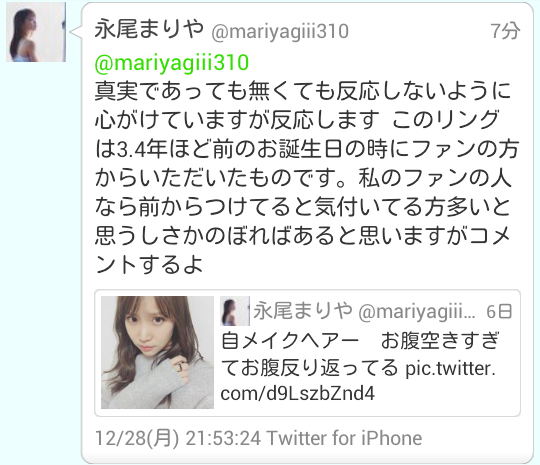Image resolution: width=540 pixels, height=465 pixels.
Task: Click the truncated @mariyagiii... handle in quote
Action: pyautogui.click(x=417, y=312)
